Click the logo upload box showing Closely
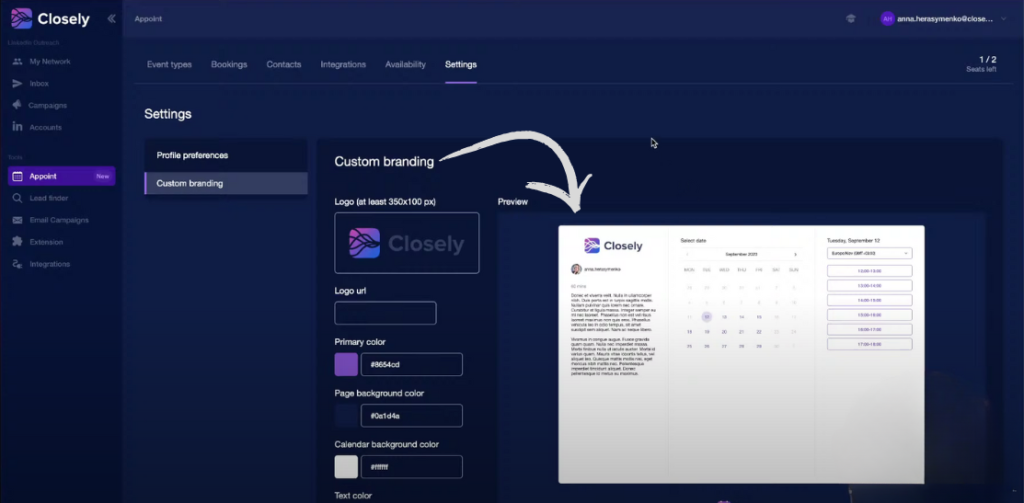Image resolution: width=1024 pixels, height=503 pixels. click(407, 243)
